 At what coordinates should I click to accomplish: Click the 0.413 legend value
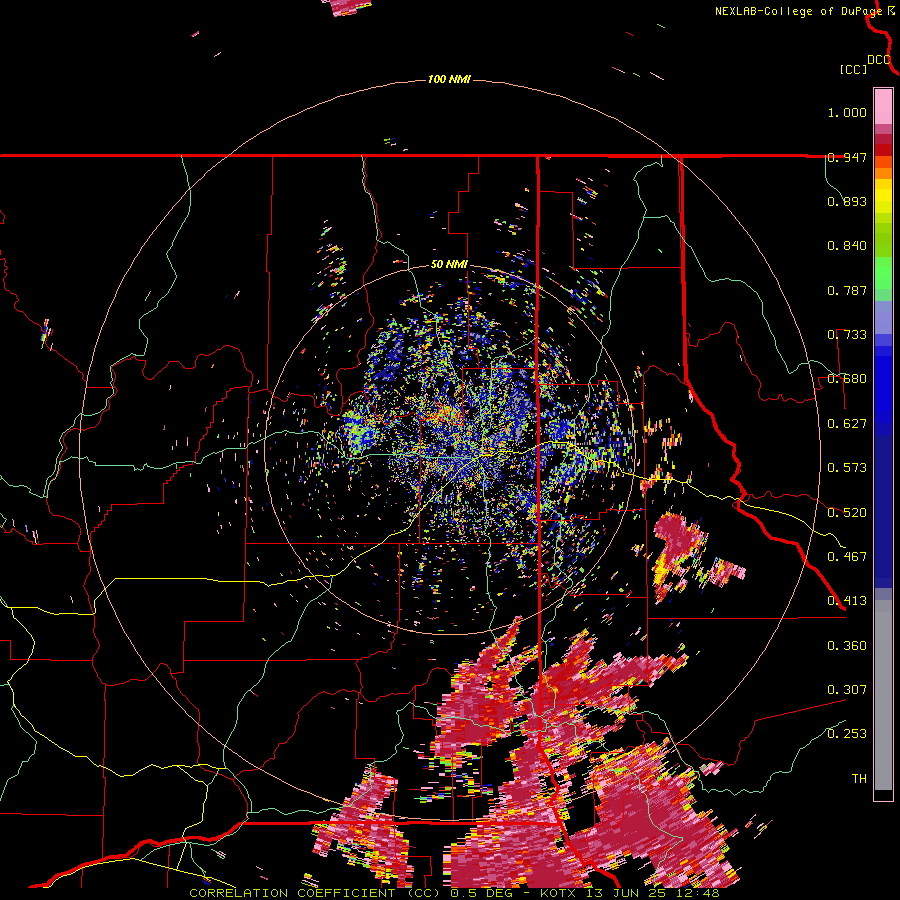[847, 601]
